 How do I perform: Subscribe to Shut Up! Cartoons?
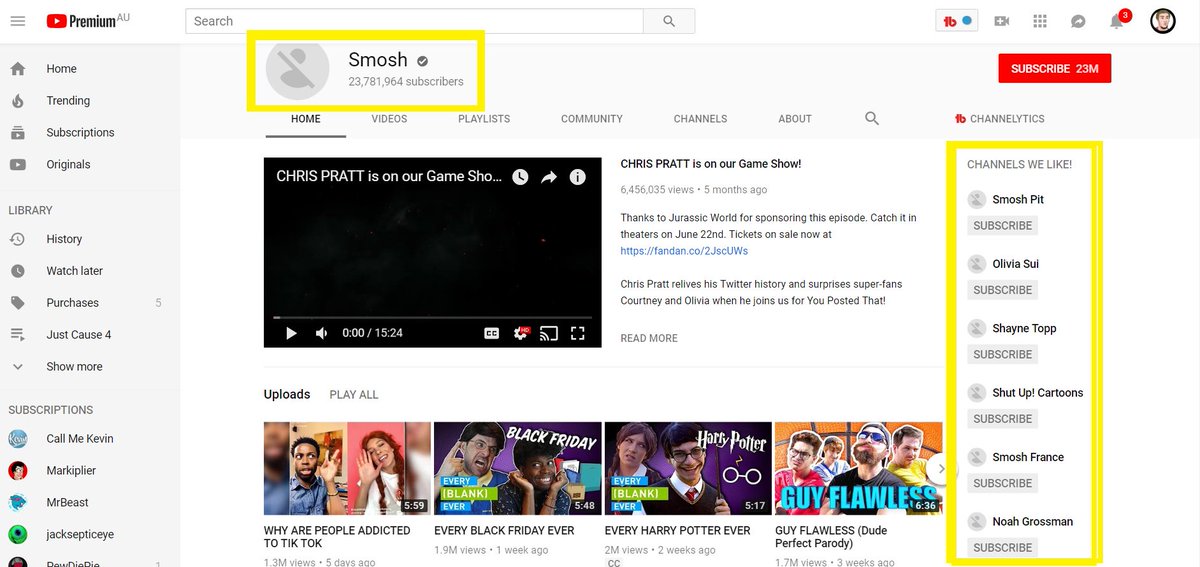click(x=1002, y=419)
